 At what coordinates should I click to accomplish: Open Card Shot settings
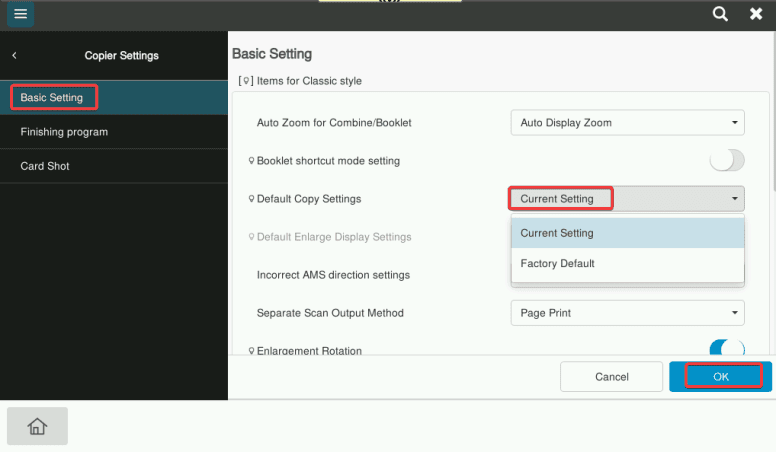click(45, 166)
